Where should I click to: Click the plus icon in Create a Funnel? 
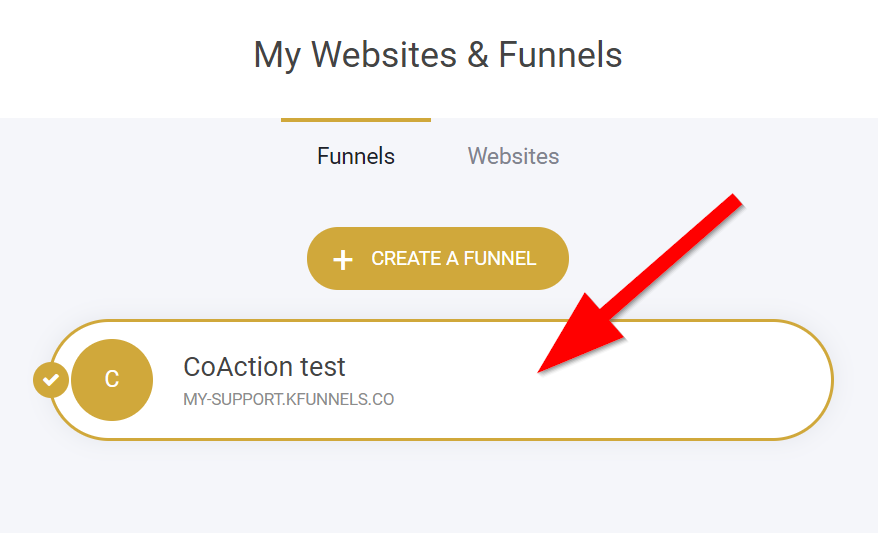pos(343,260)
